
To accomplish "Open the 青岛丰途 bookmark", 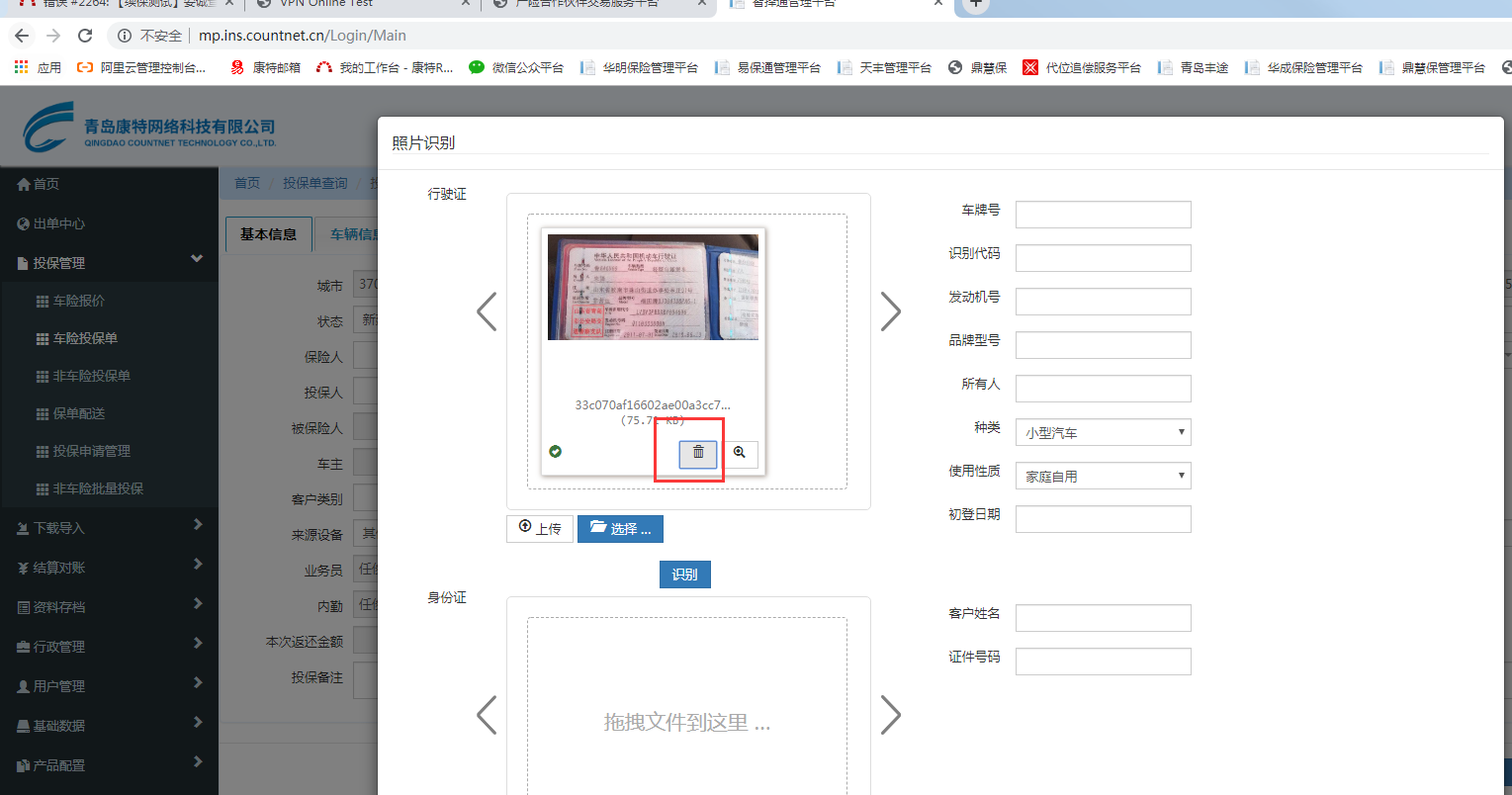I will coord(1193,67).
